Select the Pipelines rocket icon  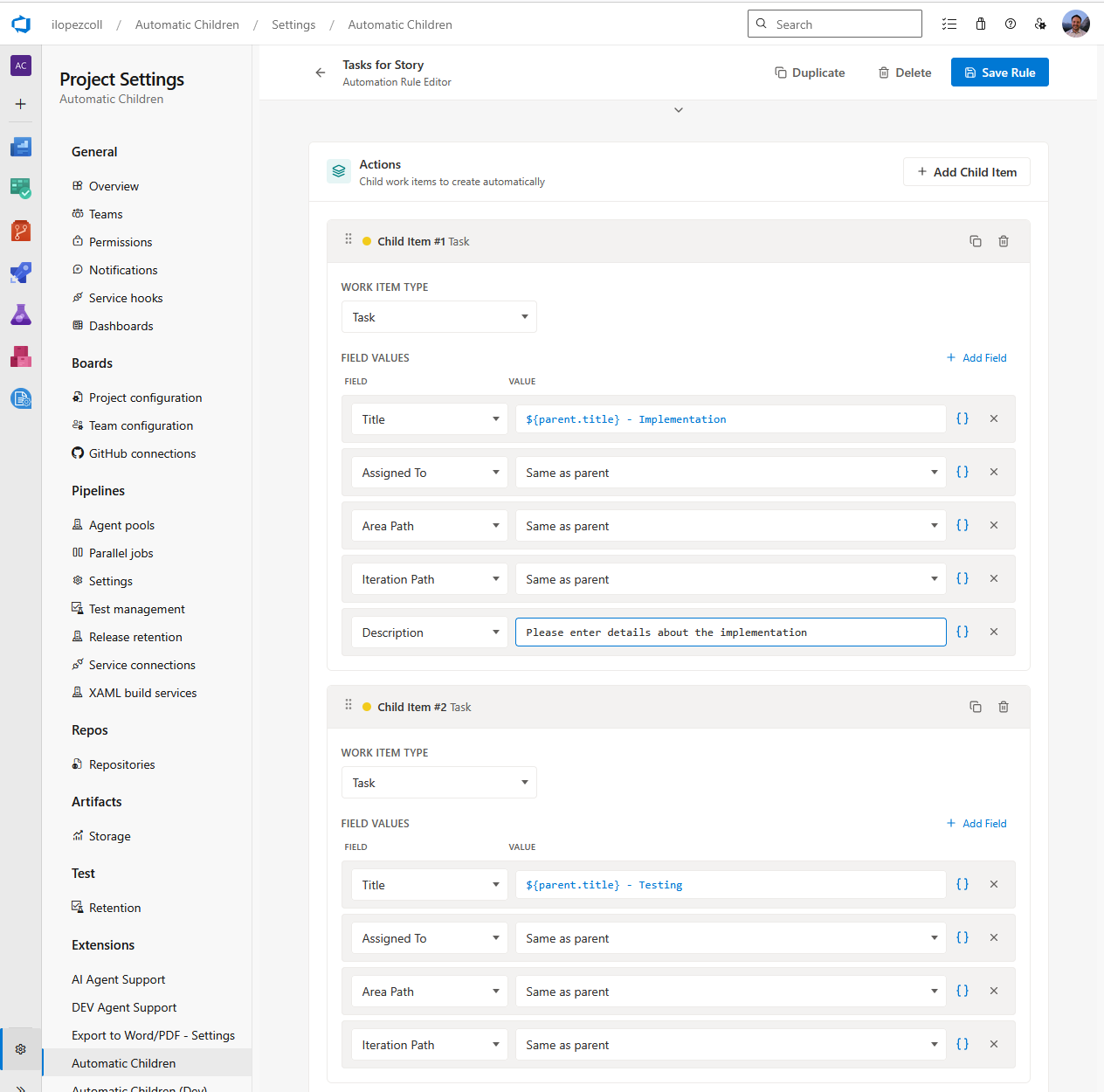(x=20, y=273)
